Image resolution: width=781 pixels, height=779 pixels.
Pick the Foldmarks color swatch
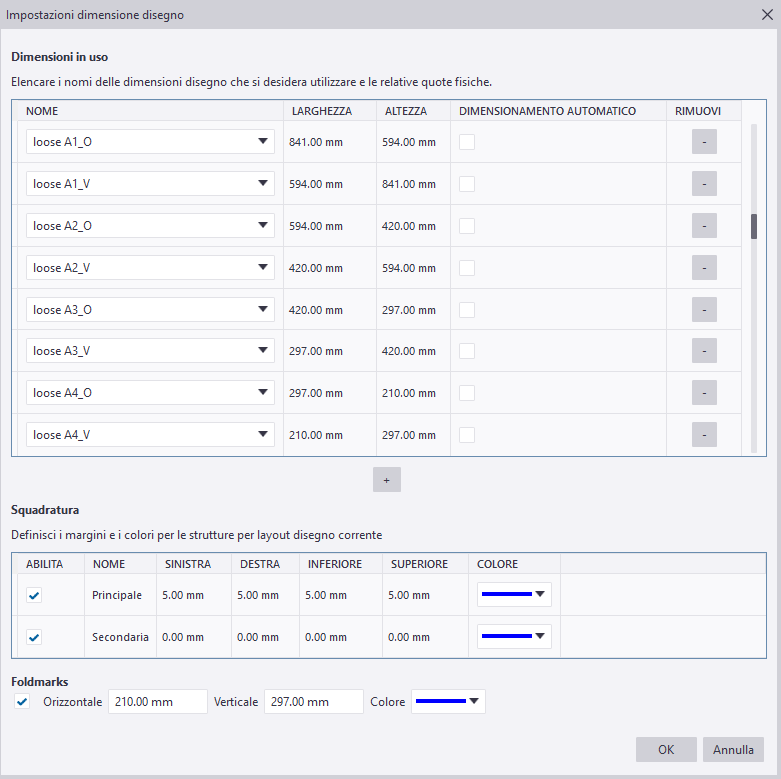448,702
